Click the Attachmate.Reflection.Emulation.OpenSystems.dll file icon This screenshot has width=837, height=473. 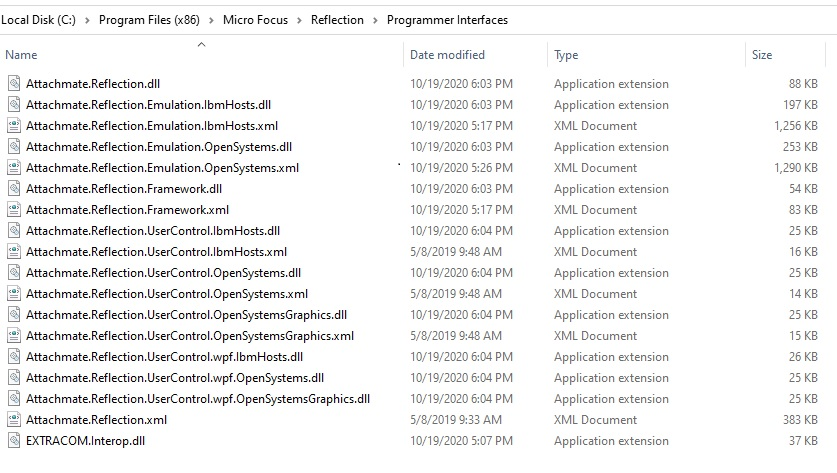coord(14,147)
